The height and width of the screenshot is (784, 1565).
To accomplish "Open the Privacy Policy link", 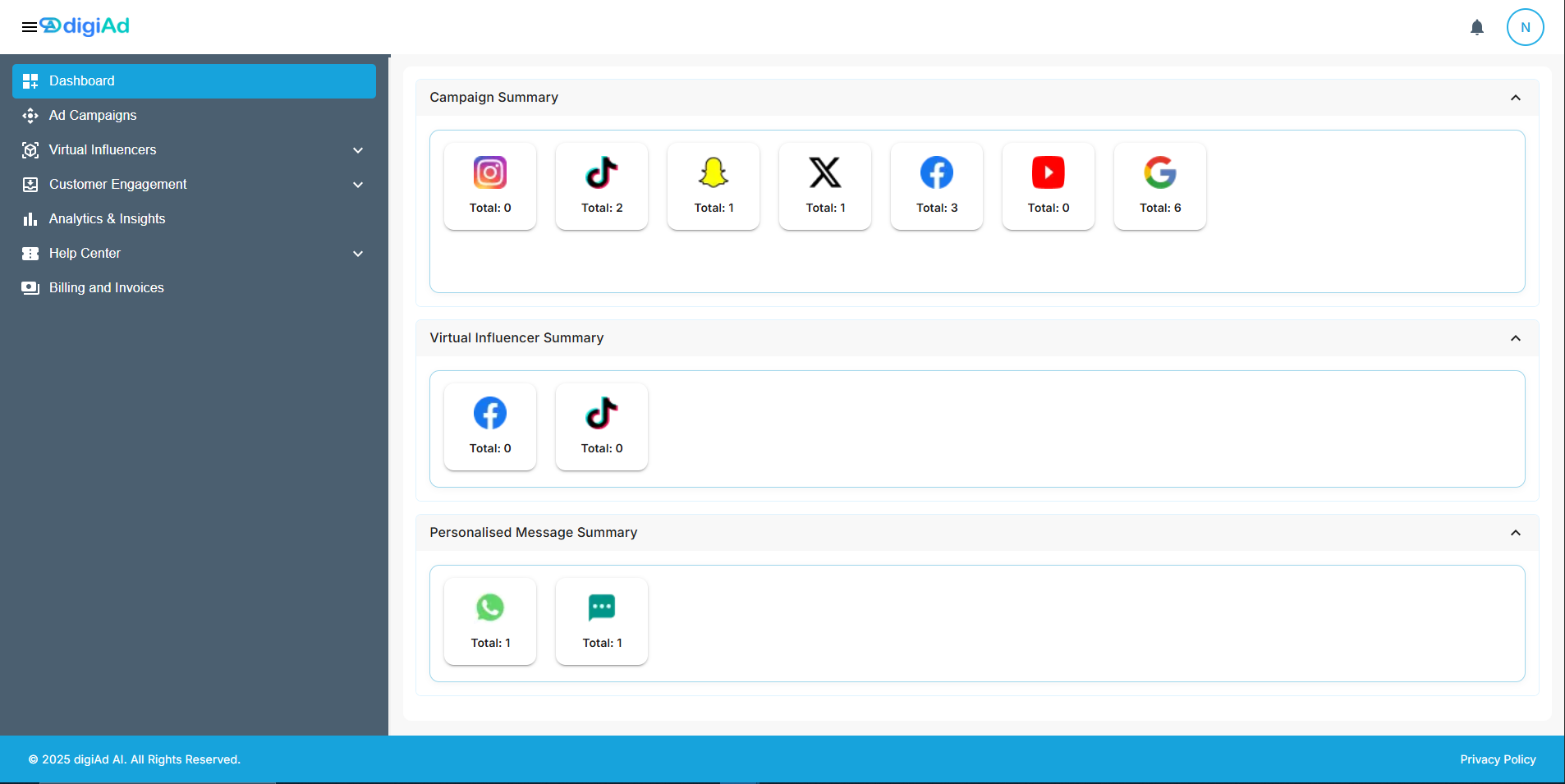I will pyautogui.click(x=1498, y=759).
